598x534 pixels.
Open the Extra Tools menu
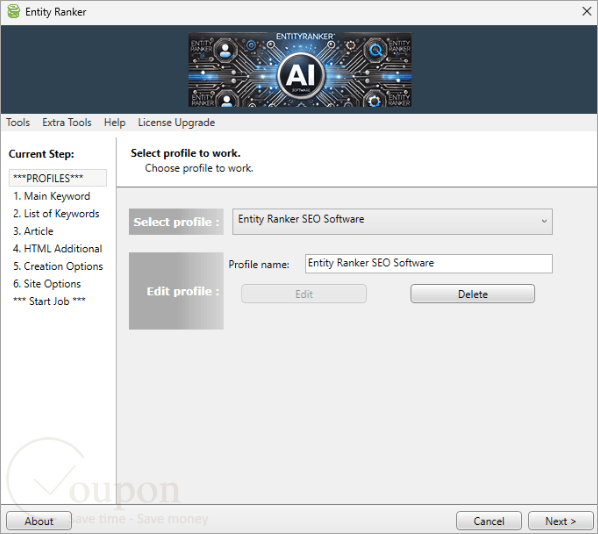pyautogui.click(x=67, y=122)
